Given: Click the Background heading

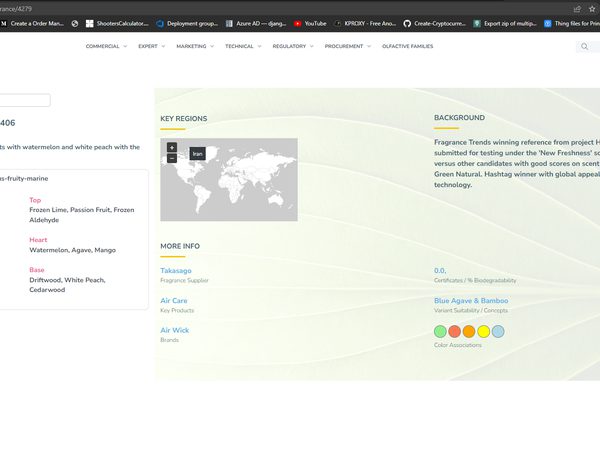Looking at the screenshot, I should tap(459, 118).
